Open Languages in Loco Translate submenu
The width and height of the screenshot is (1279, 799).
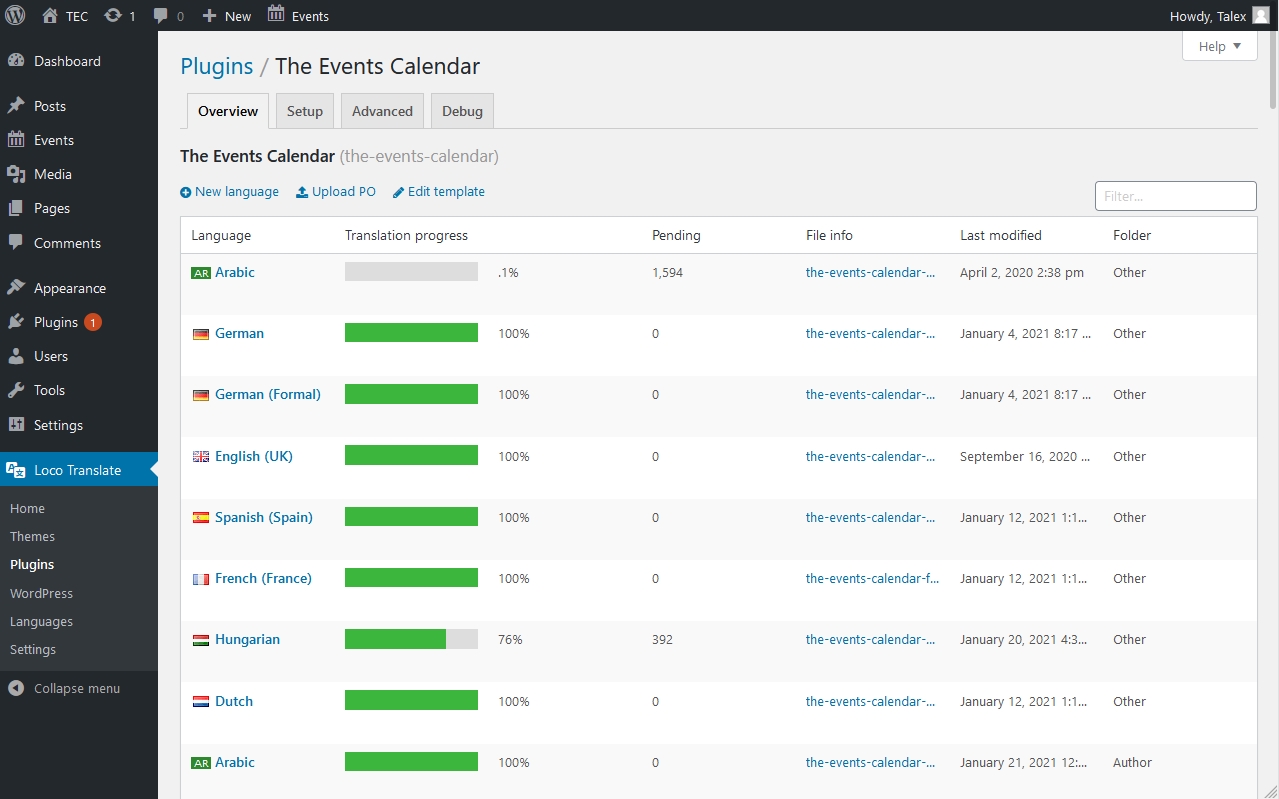[41, 622]
